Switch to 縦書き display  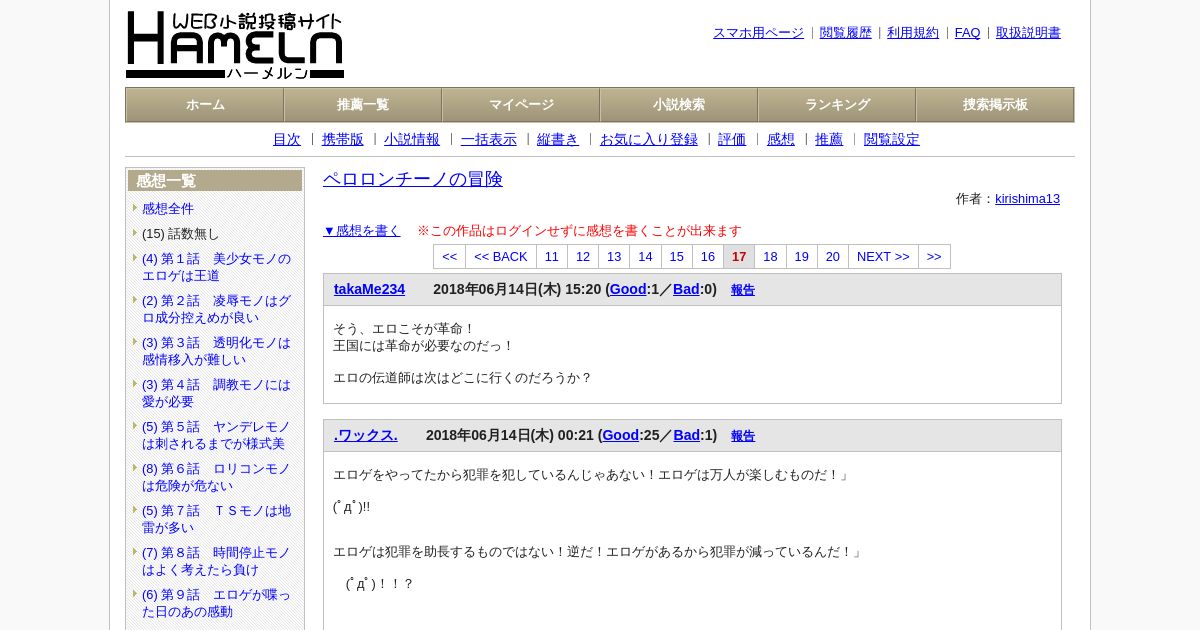[x=558, y=140]
